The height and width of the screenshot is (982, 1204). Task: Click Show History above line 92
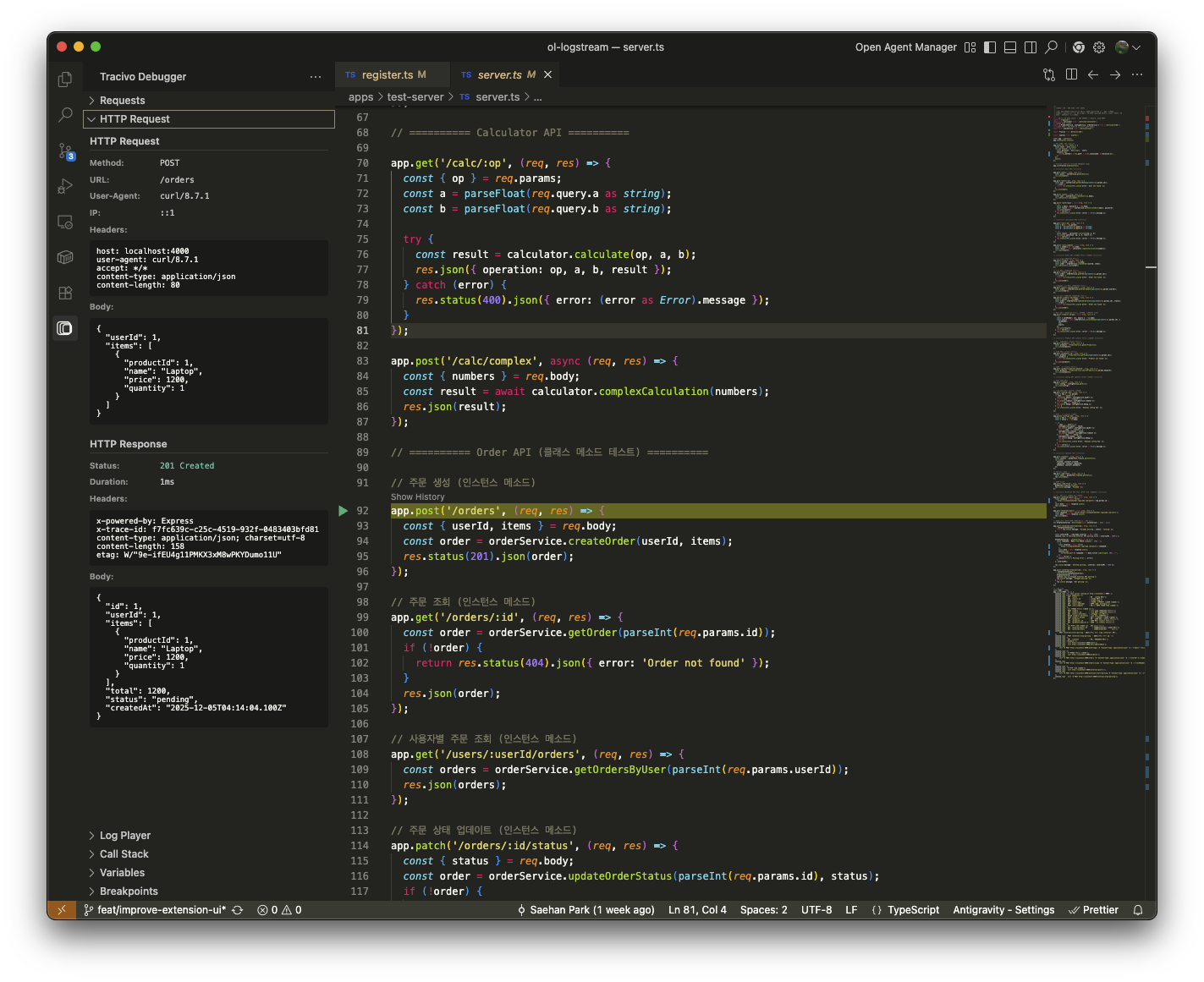(x=417, y=497)
